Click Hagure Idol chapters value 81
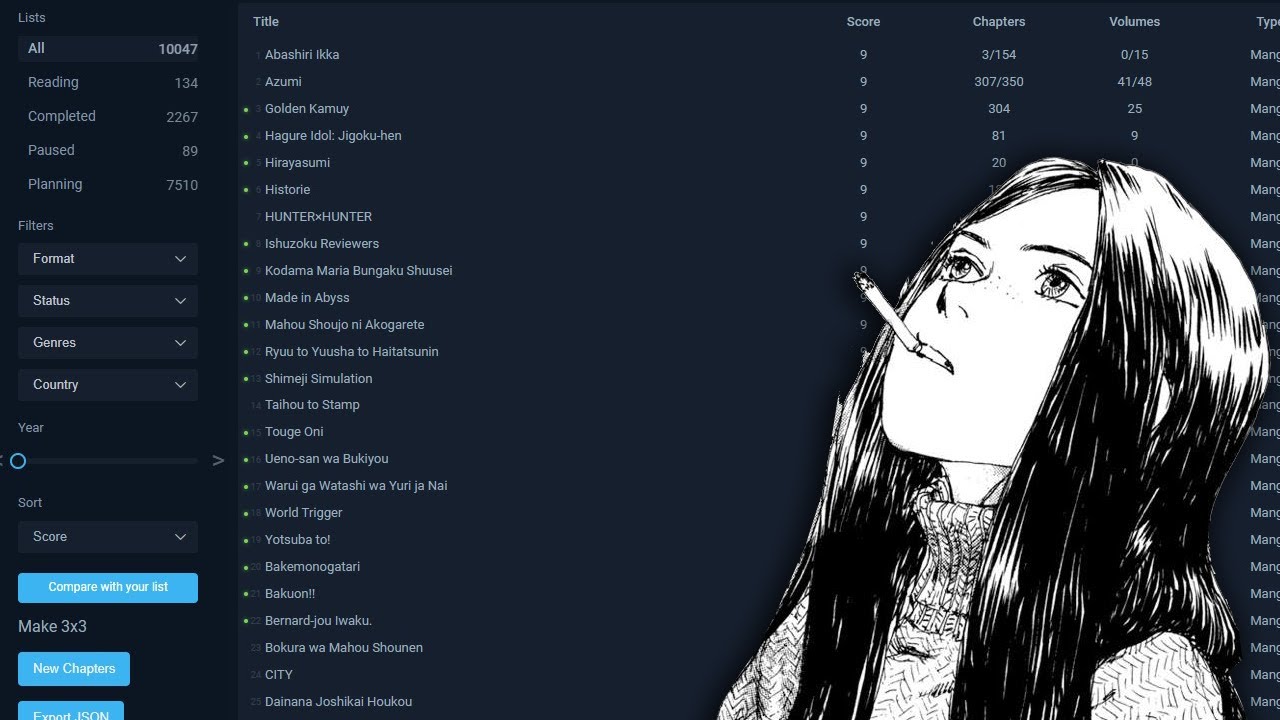Image resolution: width=1280 pixels, height=720 pixels. [999, 135]
